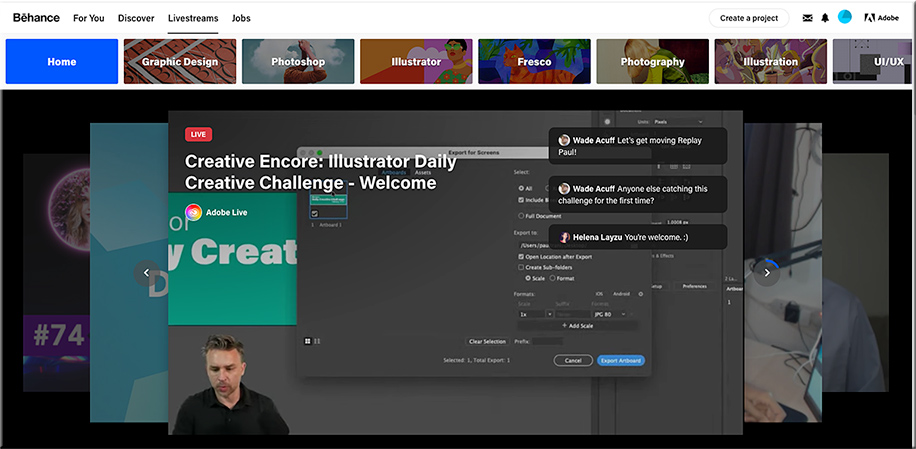Open the notifications bell icon

pyautogui.click(x=825, y=18)
